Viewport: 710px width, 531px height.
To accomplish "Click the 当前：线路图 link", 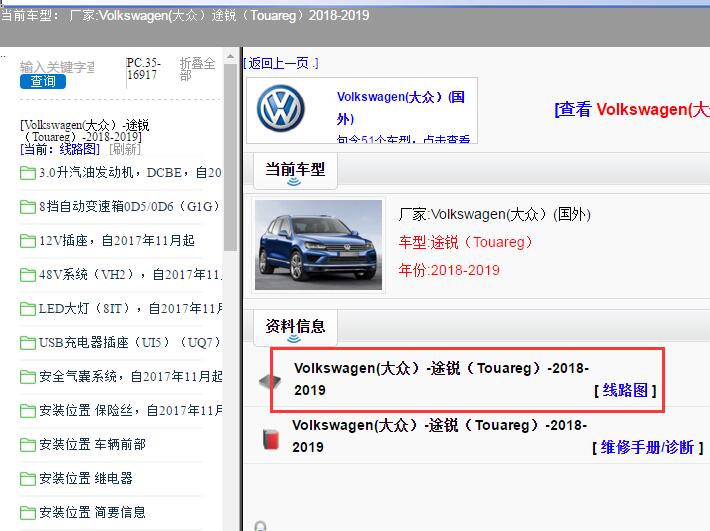I will tap(60, 149).
